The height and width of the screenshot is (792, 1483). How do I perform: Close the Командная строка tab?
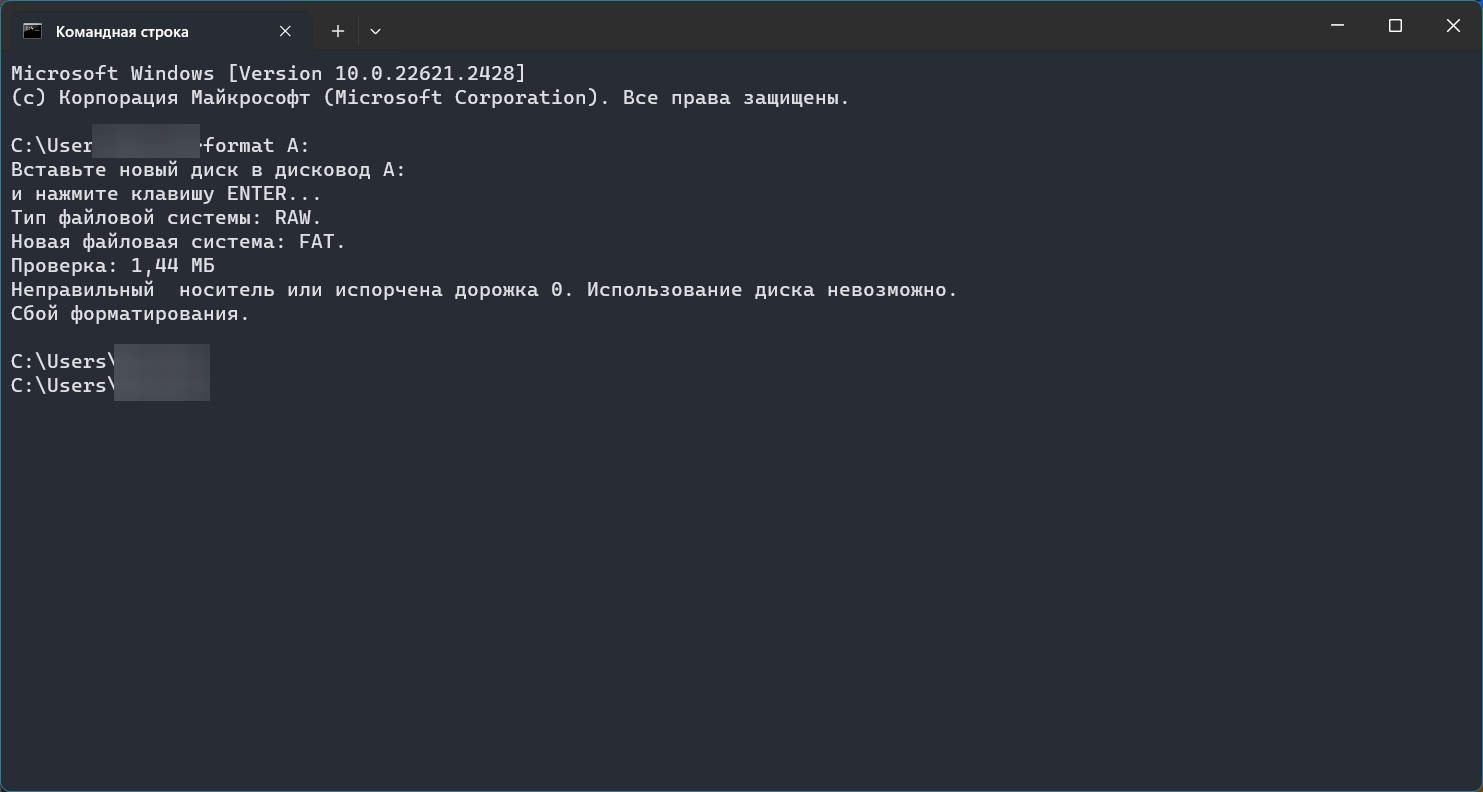(x=285, y=31)
